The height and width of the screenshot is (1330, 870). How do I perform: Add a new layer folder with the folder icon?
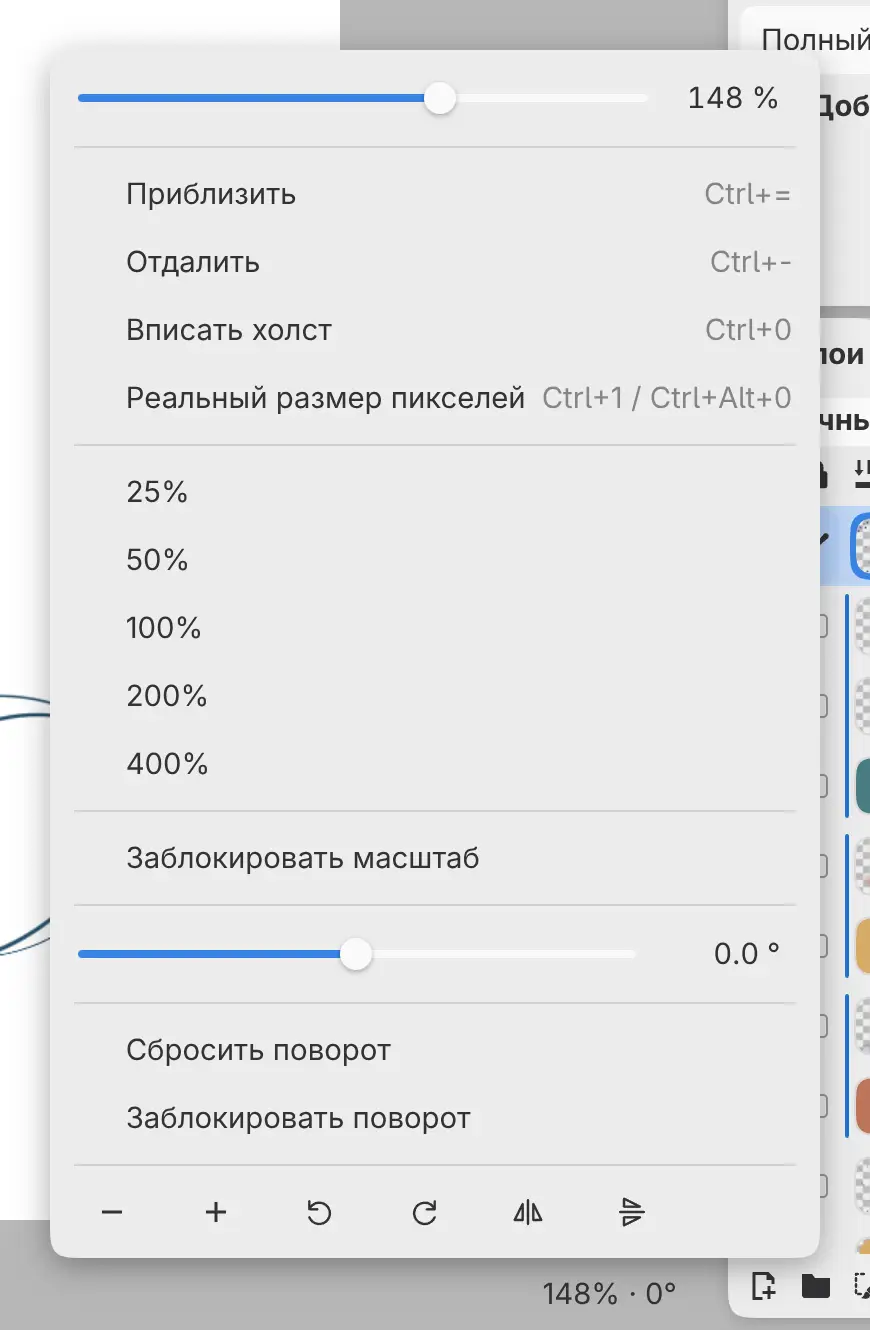(x=815, y=1285)
